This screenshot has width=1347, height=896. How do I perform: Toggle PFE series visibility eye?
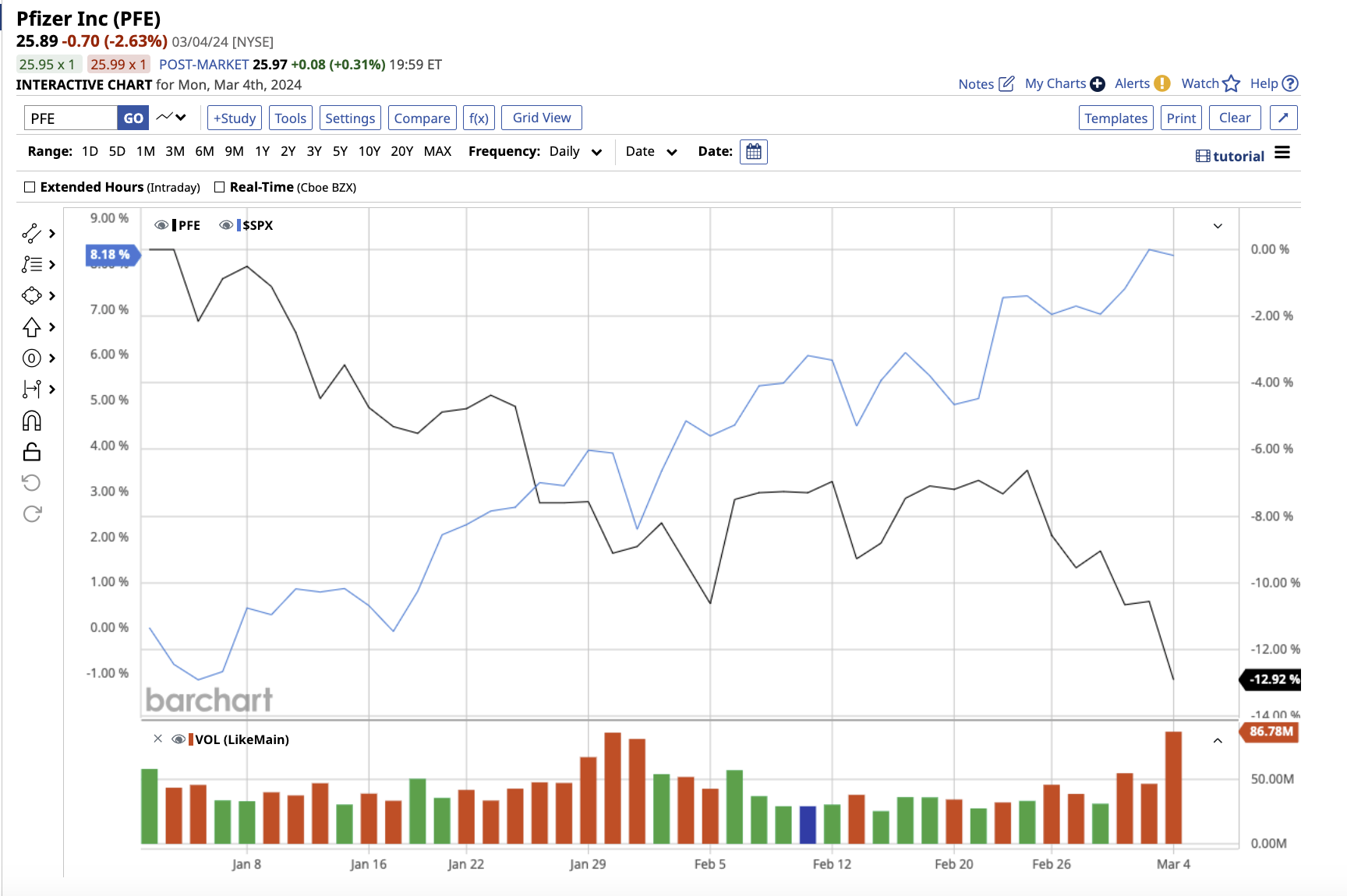click(161, 225)
